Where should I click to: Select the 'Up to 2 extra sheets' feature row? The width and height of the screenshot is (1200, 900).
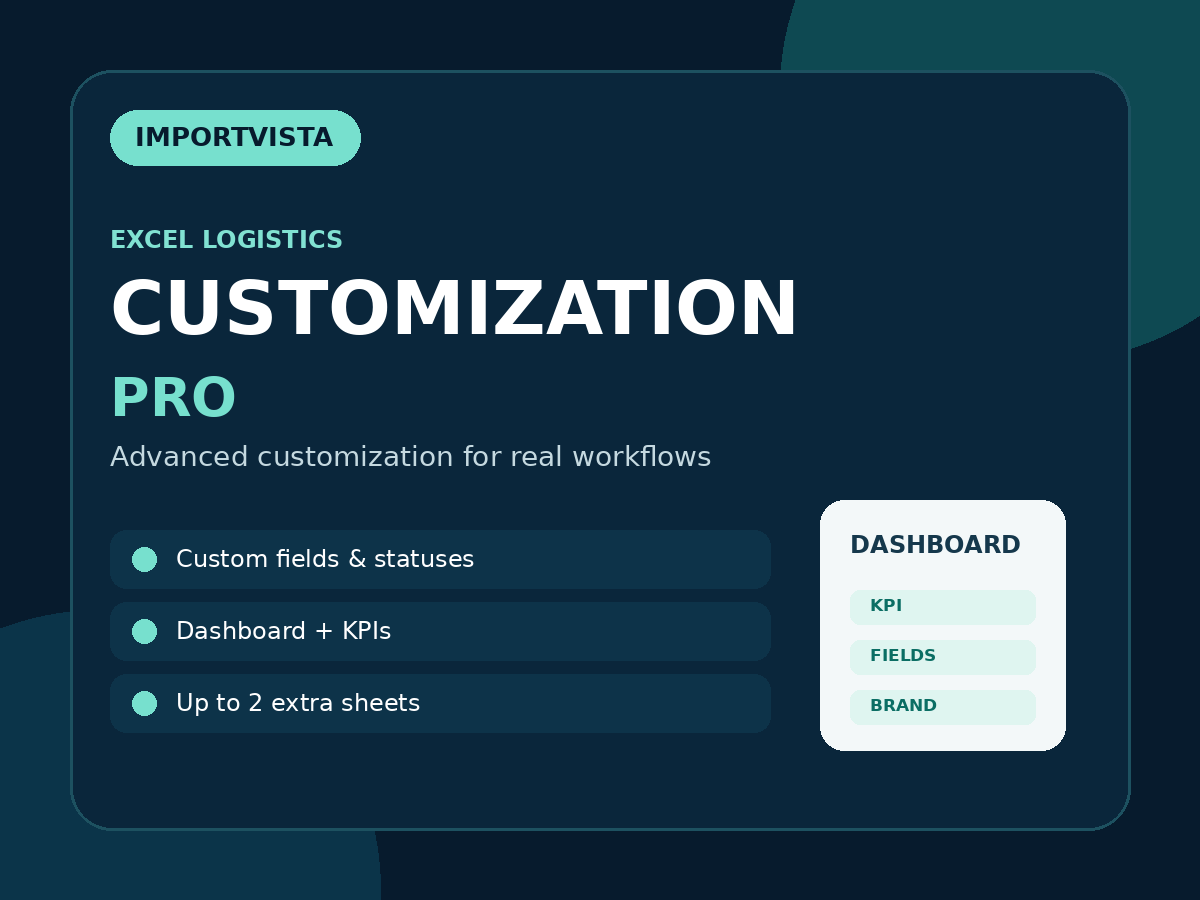coord(440,703)
